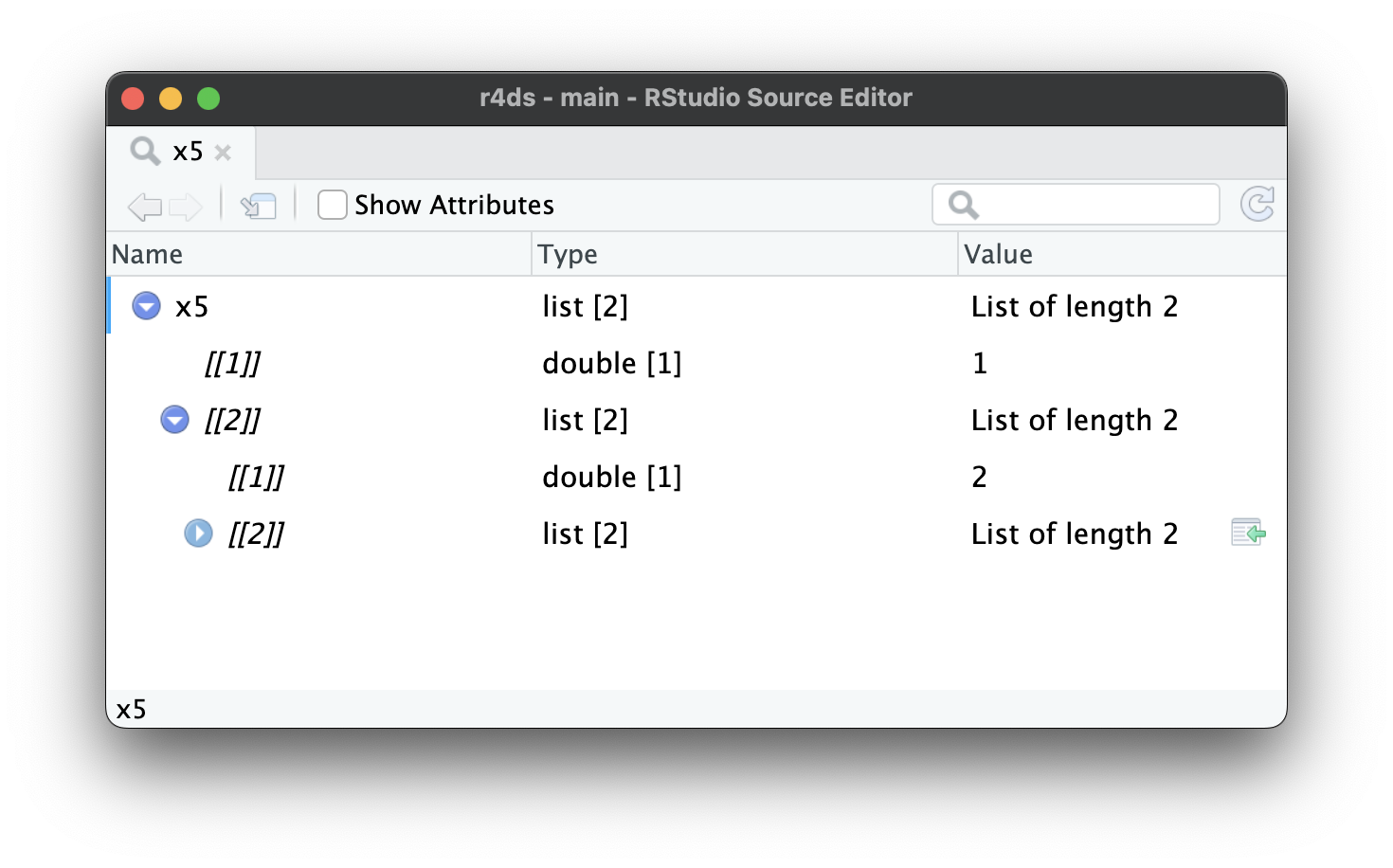Expand the nested [[2]] list of length 2
Screen dimensions: 1393x868
point(198,533)
